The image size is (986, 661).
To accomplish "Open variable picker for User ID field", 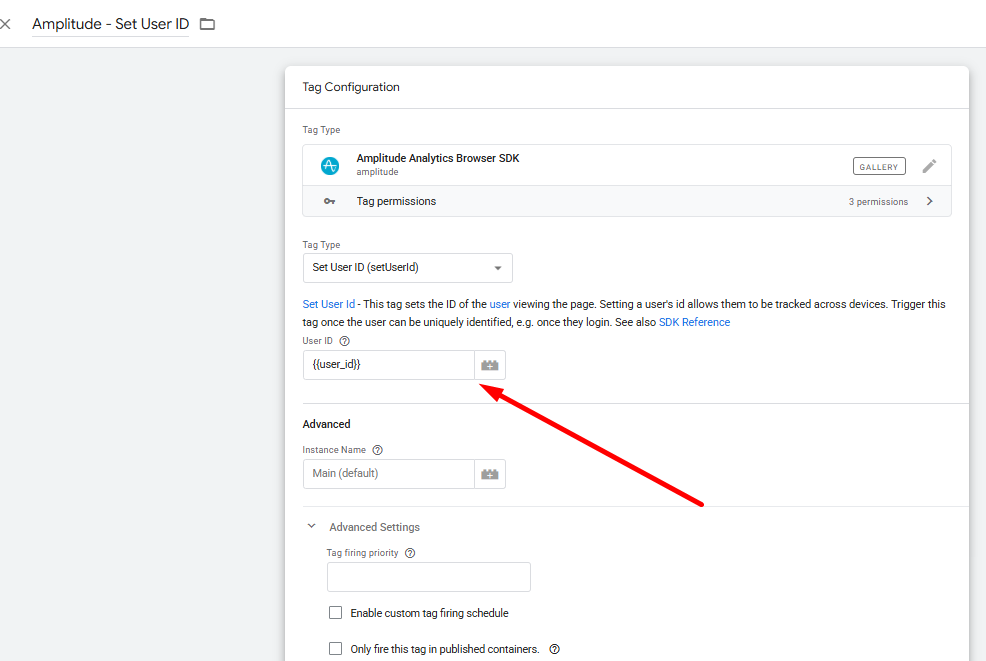I will click(490, 365).
